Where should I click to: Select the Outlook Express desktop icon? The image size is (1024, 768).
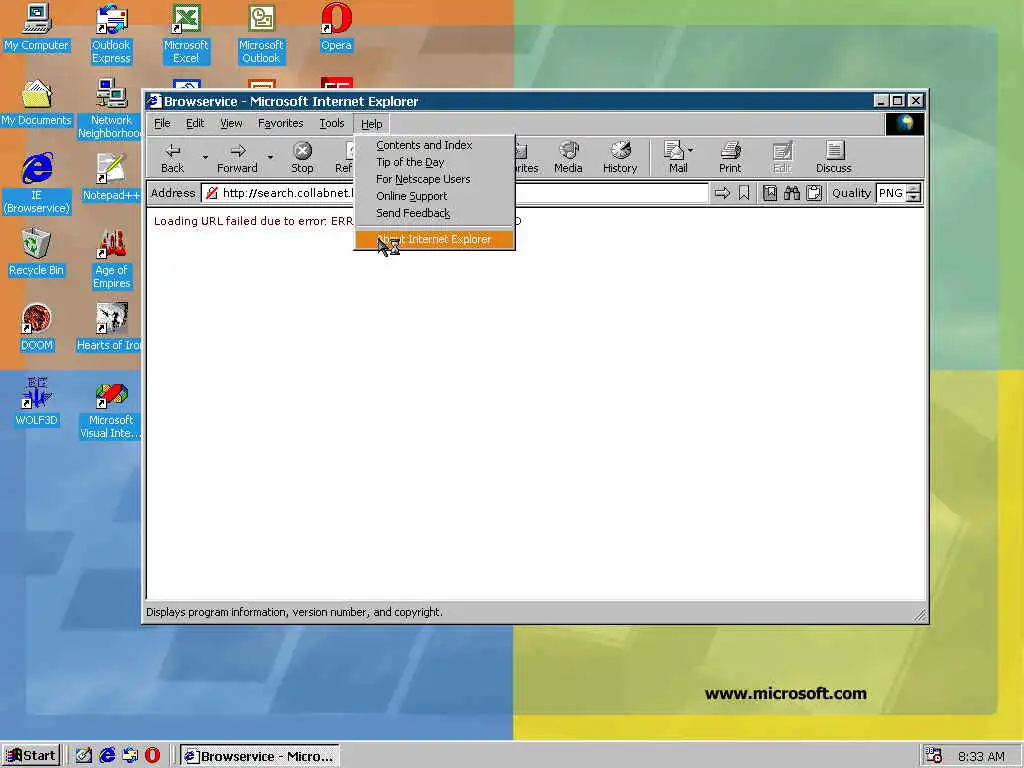coord(111,34)
